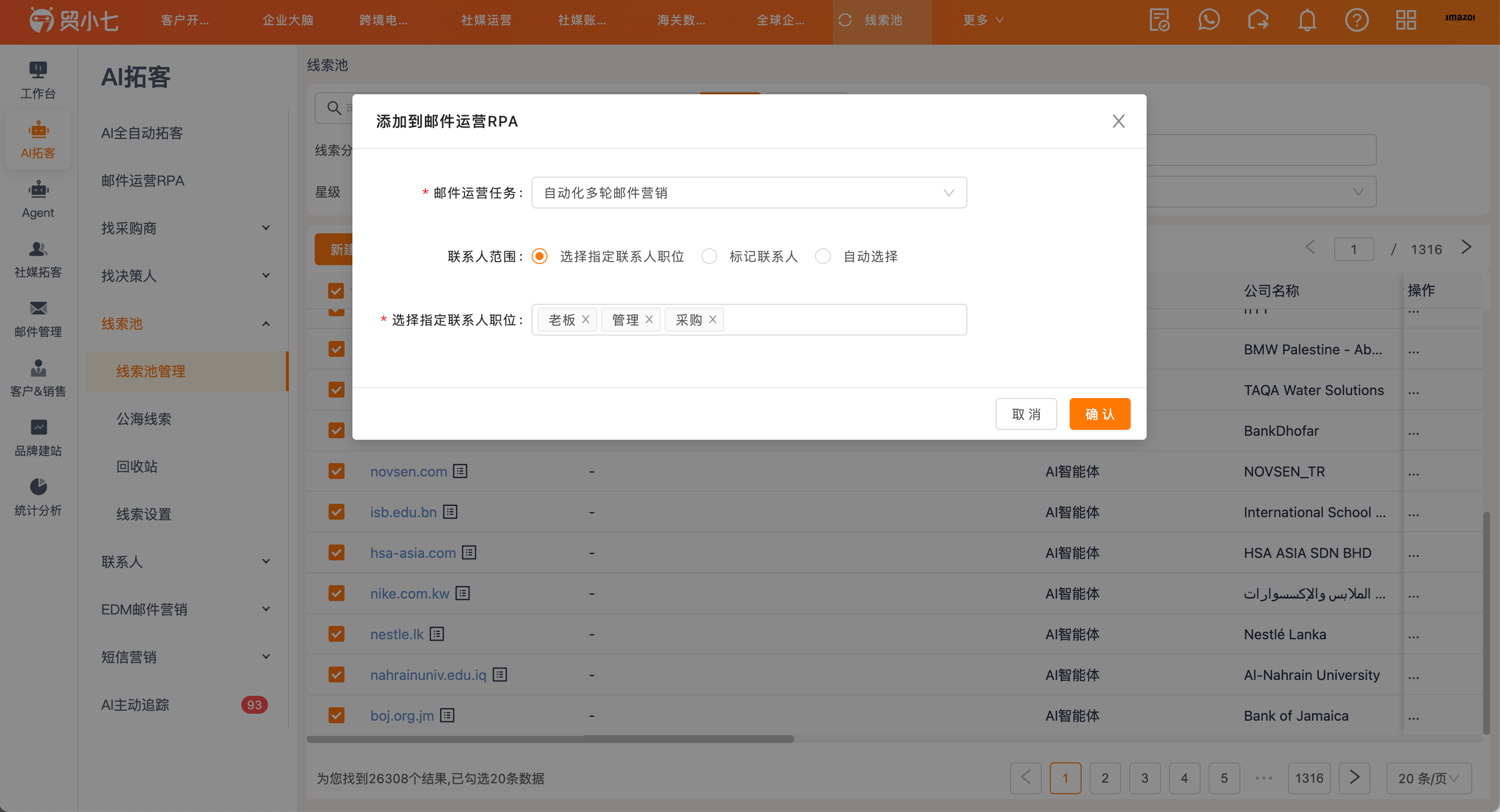Open the nike.com.kw link

409,594
